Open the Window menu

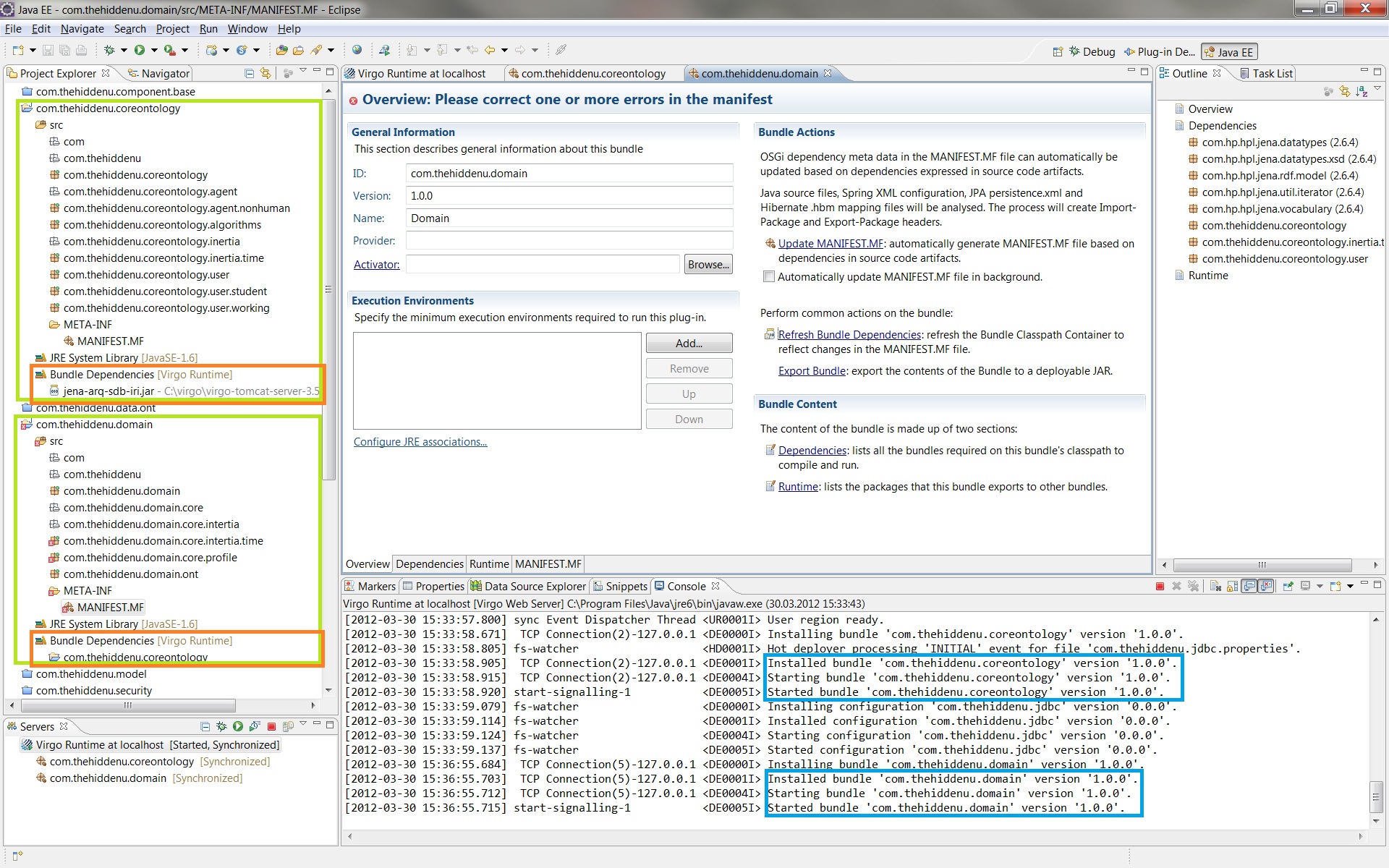[x=247, y=29]
